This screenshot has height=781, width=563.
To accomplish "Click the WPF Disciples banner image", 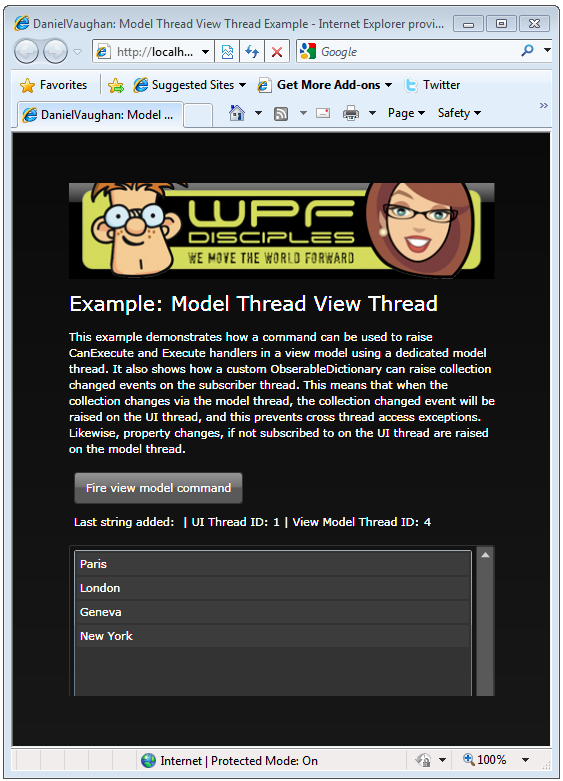I will click(282, 231).
